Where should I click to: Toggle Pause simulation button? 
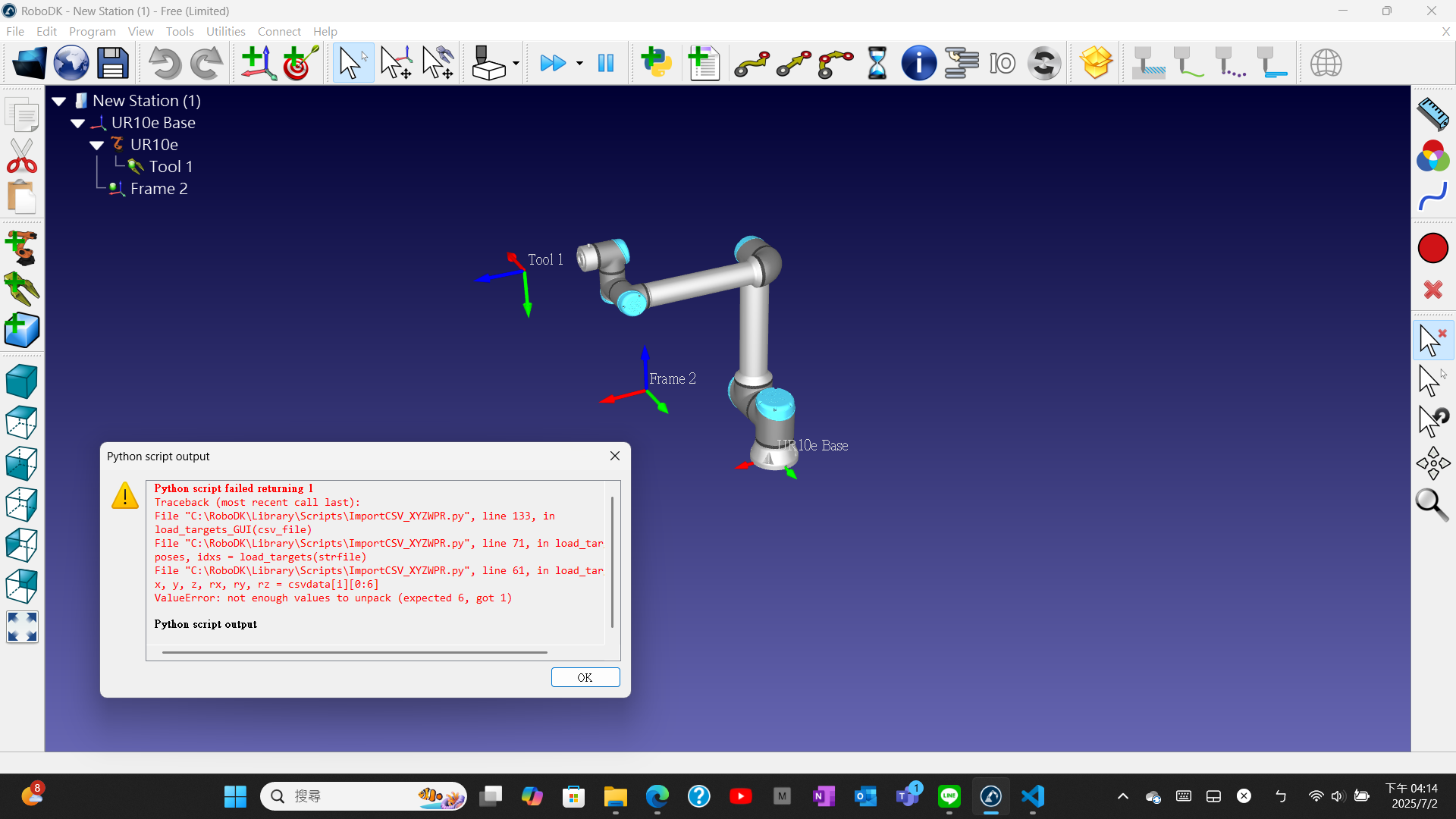tap(605, 63)
